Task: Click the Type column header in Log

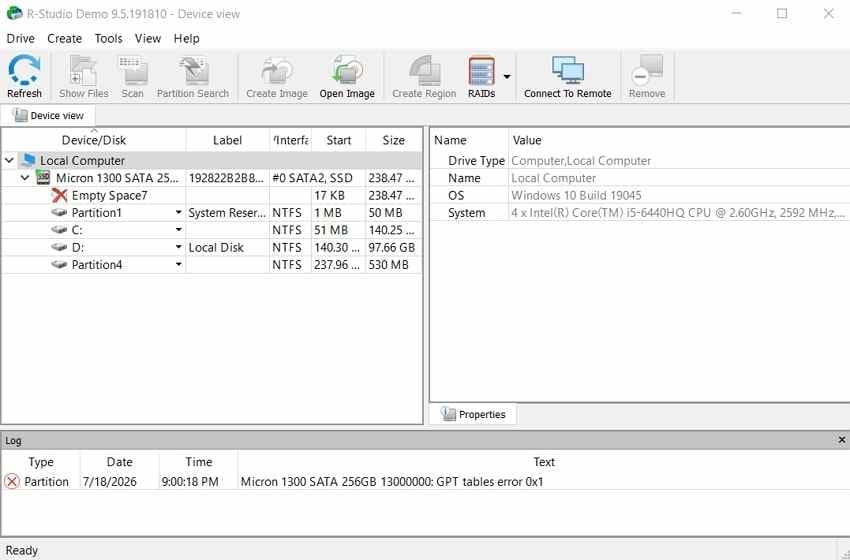Action: [41, 462]
